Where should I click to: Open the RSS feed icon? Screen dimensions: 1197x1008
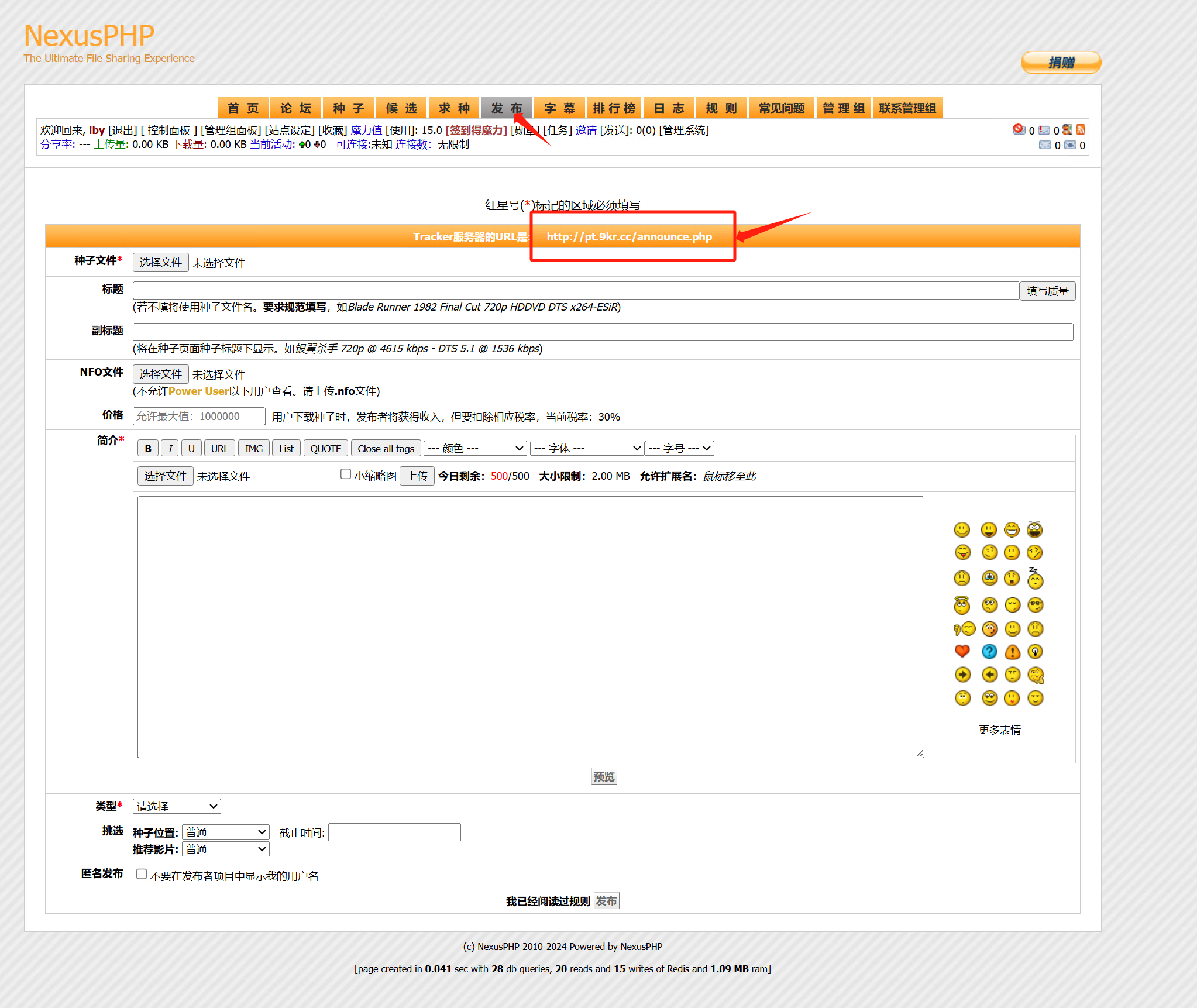point(1081,130)
